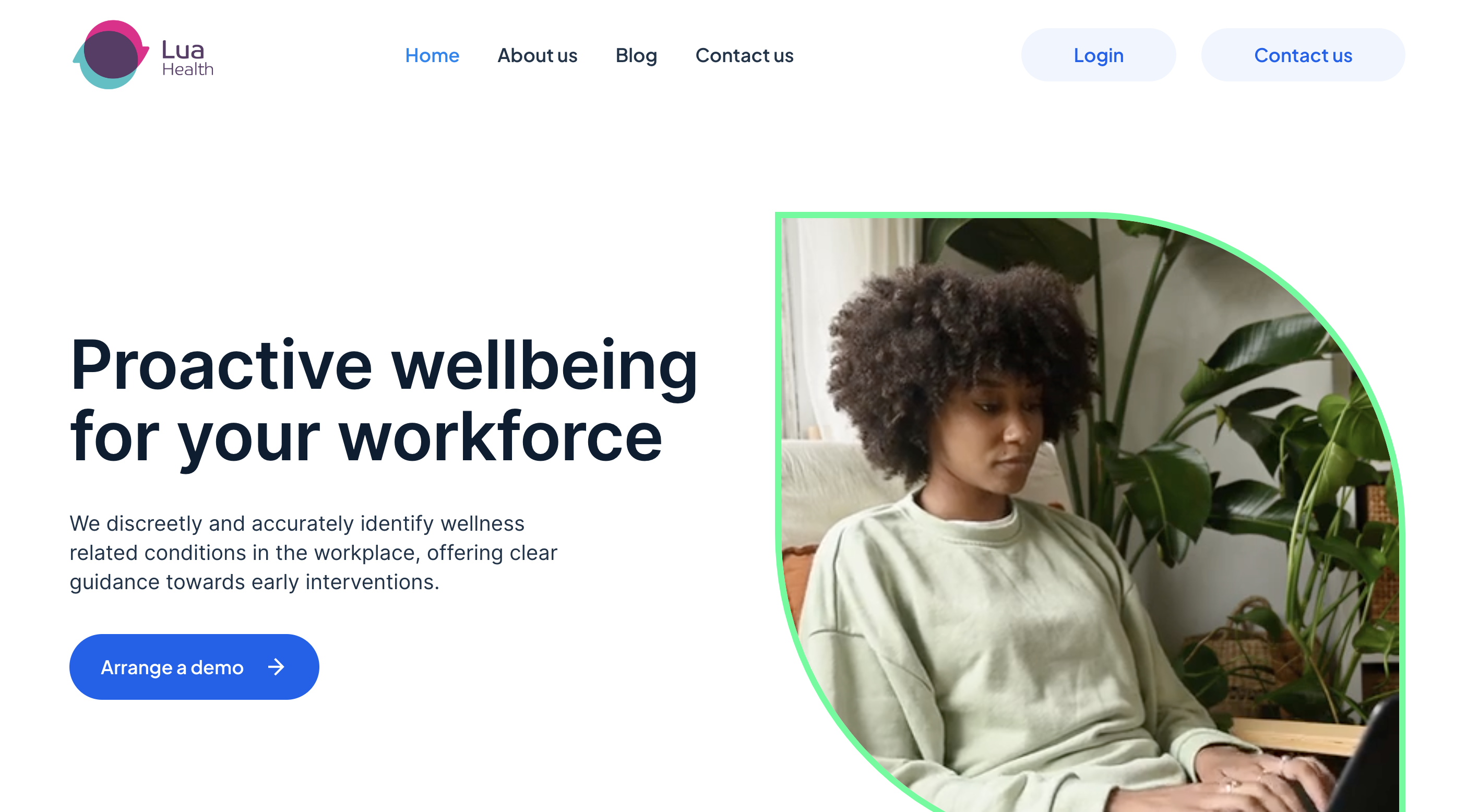Click the Arrange a demo button
The height and width of the screenshot is (812, 1479).
coord(194,667)
